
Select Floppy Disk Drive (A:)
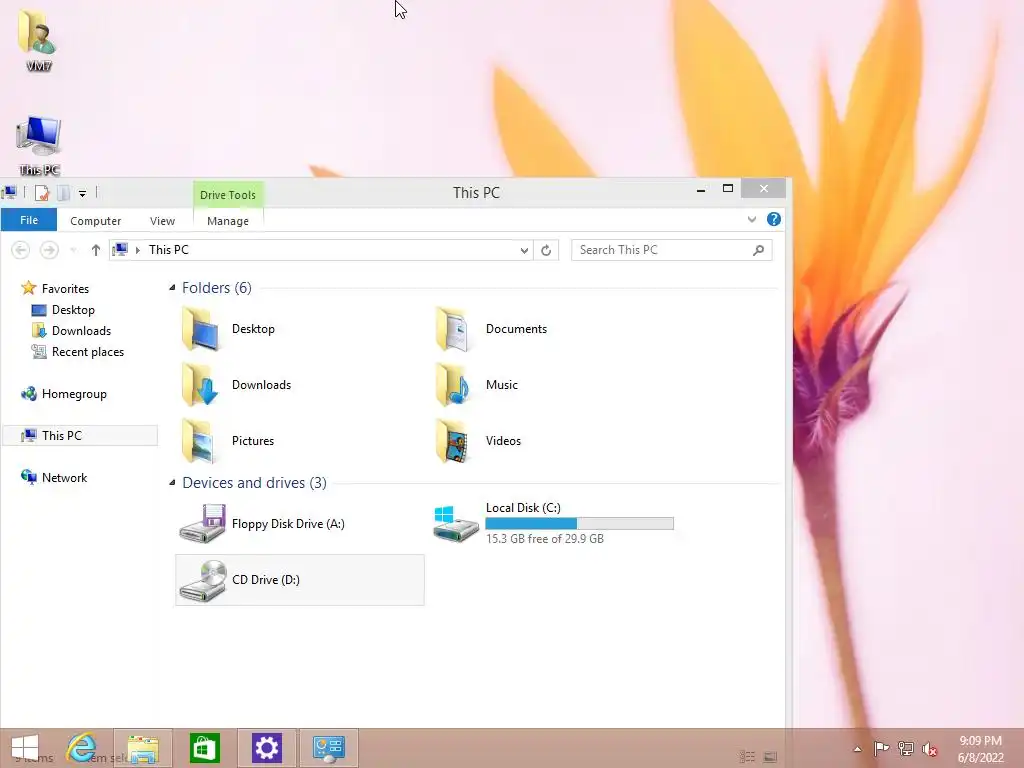coord(263,524)
